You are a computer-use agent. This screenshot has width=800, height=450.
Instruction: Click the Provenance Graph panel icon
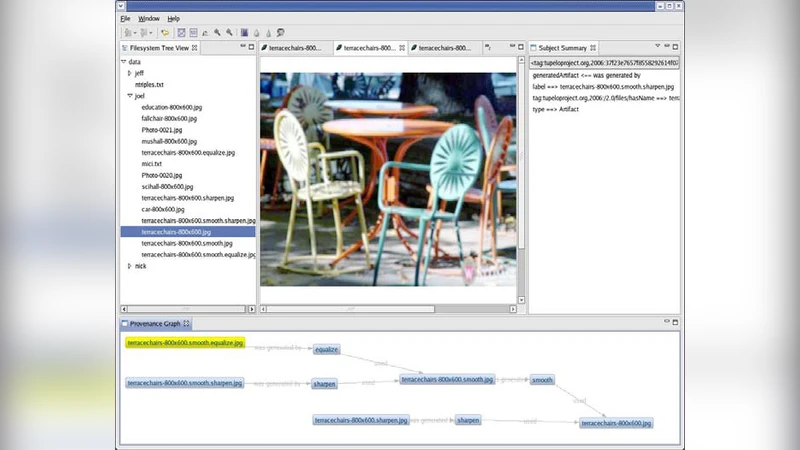pyautogui.click(x=125, y=324)
